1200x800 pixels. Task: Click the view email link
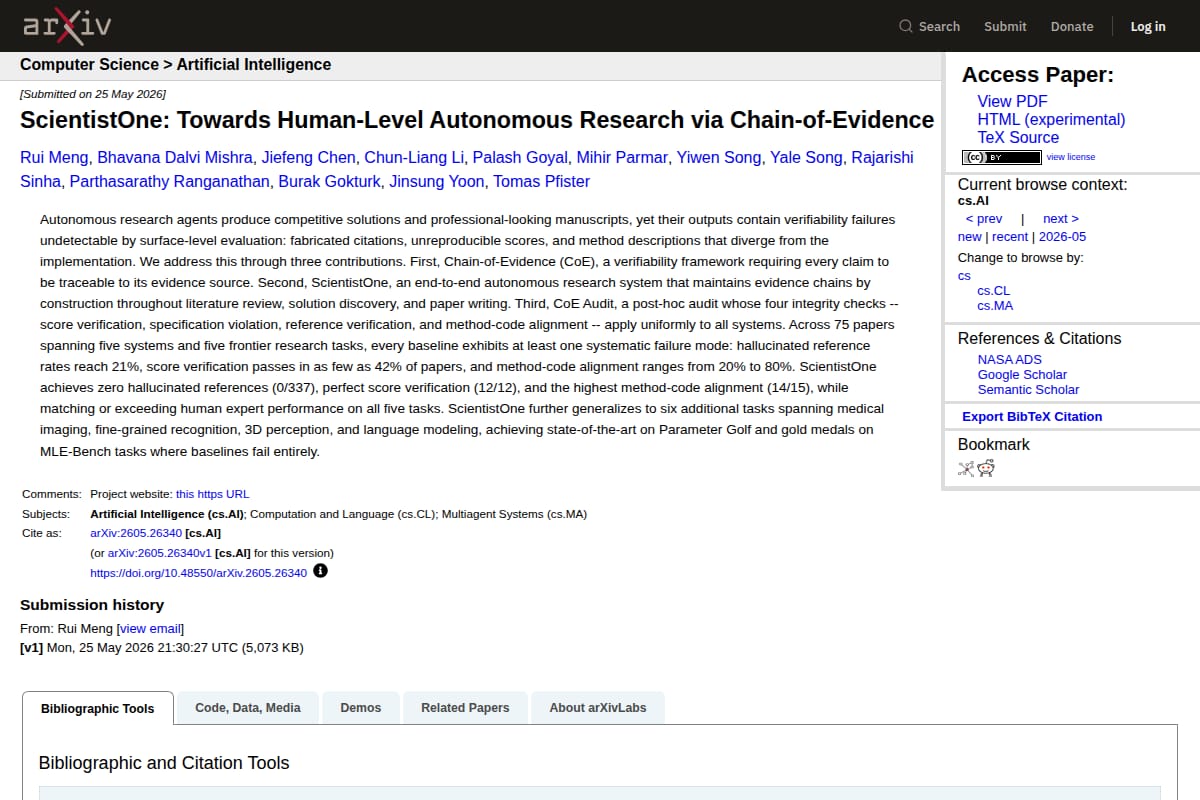(150, 629)
